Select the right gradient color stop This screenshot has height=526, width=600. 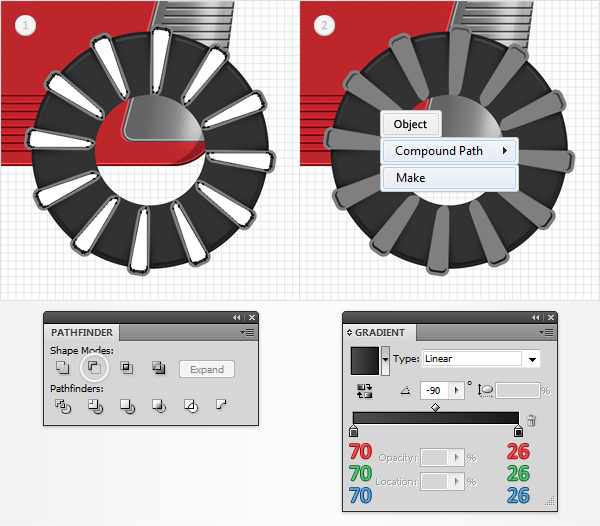click(518, 430)
